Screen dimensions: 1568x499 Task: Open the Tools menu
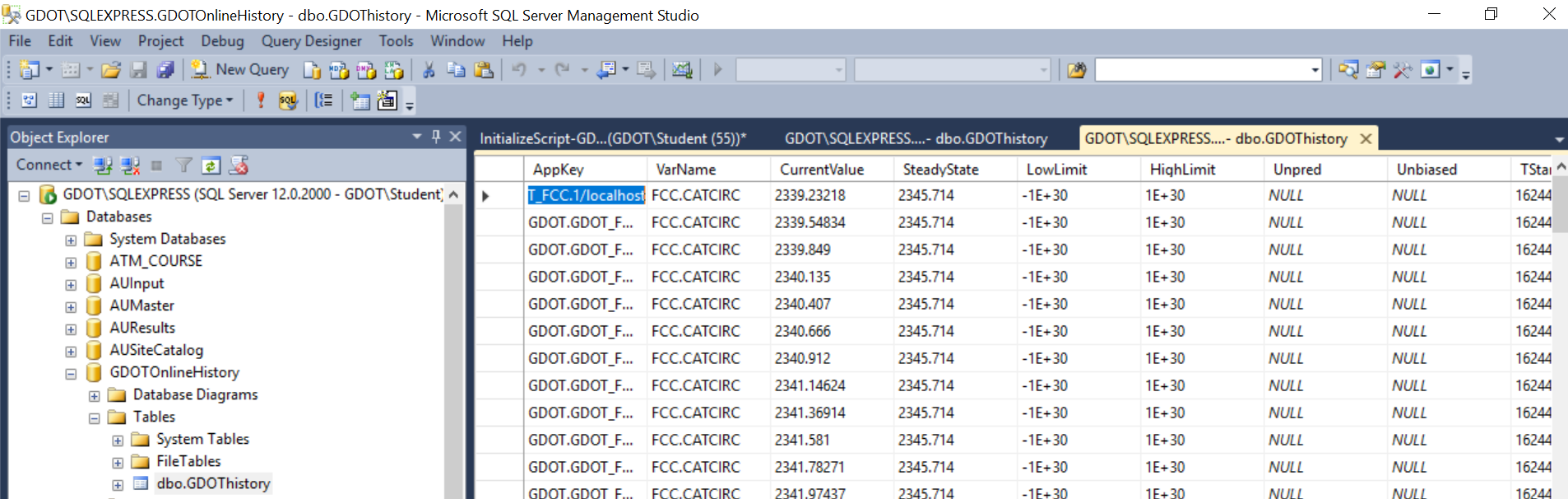coord(396,41)
